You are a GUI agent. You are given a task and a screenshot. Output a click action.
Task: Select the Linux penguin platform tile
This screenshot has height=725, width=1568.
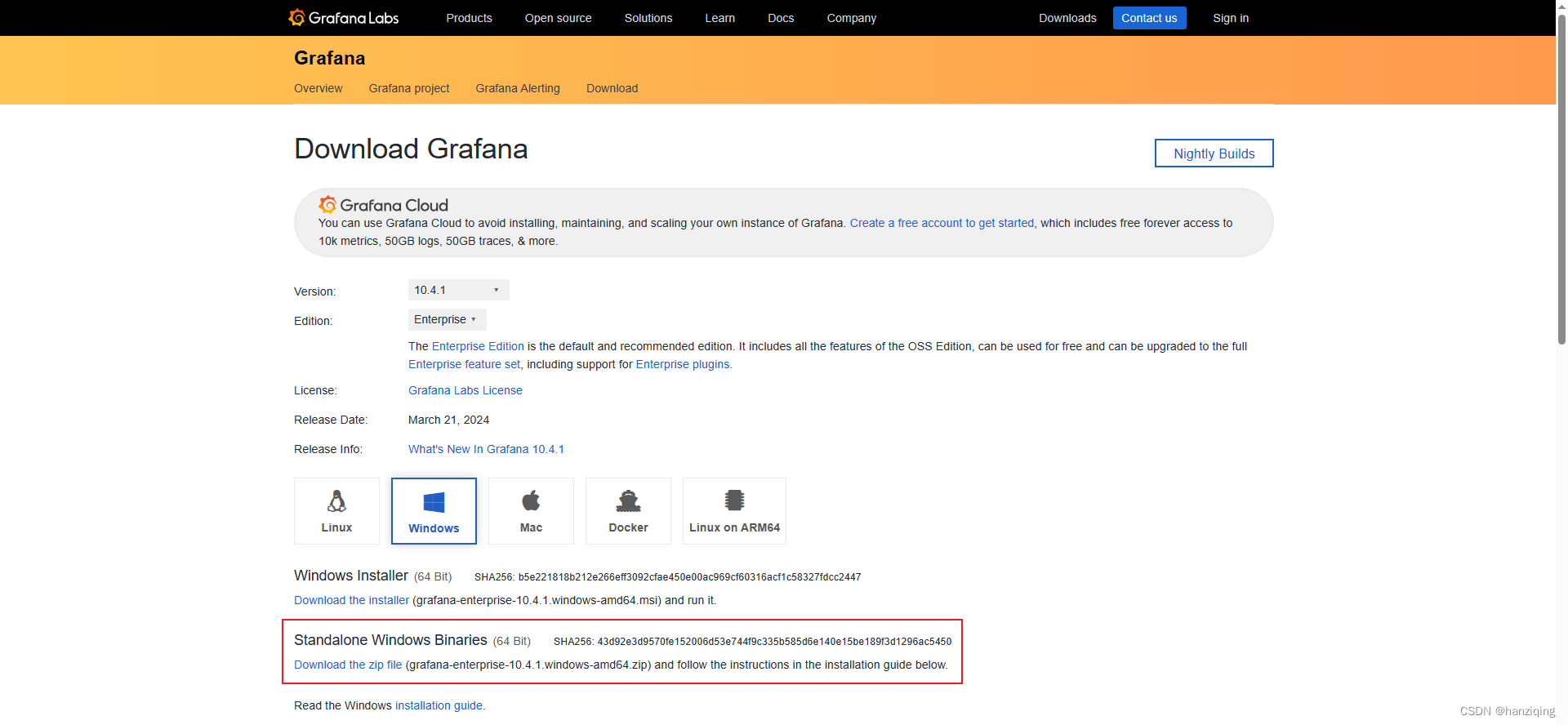336,511
